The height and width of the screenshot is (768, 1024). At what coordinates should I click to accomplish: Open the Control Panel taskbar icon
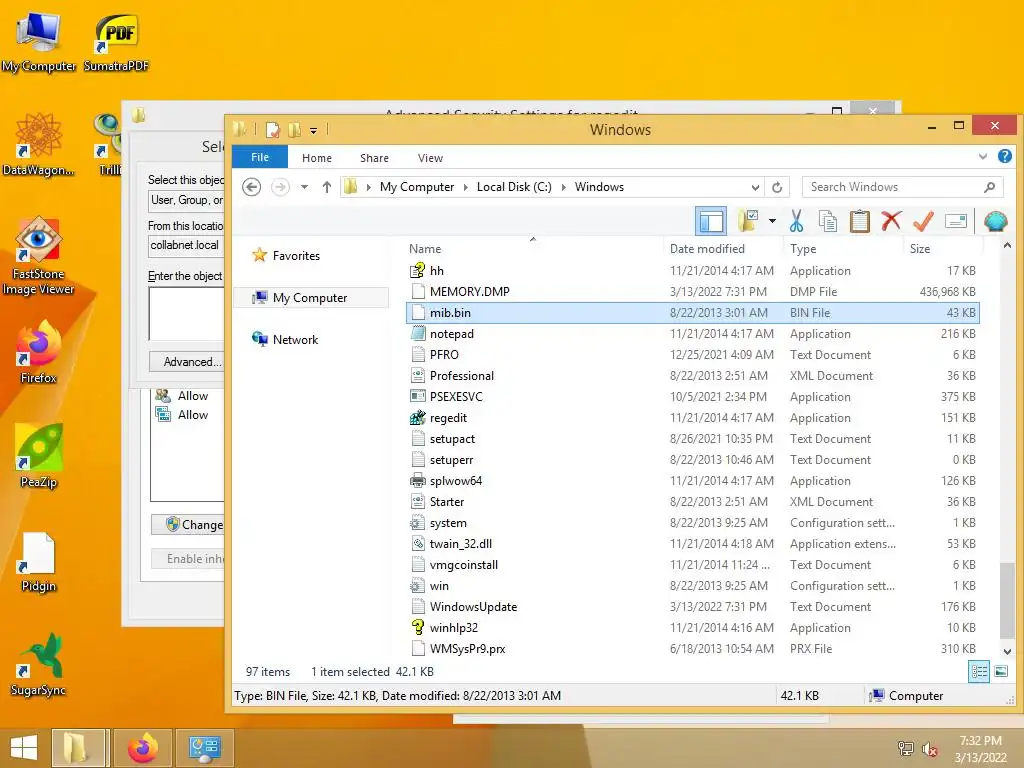pyautogui.click(x=204, y=748)
